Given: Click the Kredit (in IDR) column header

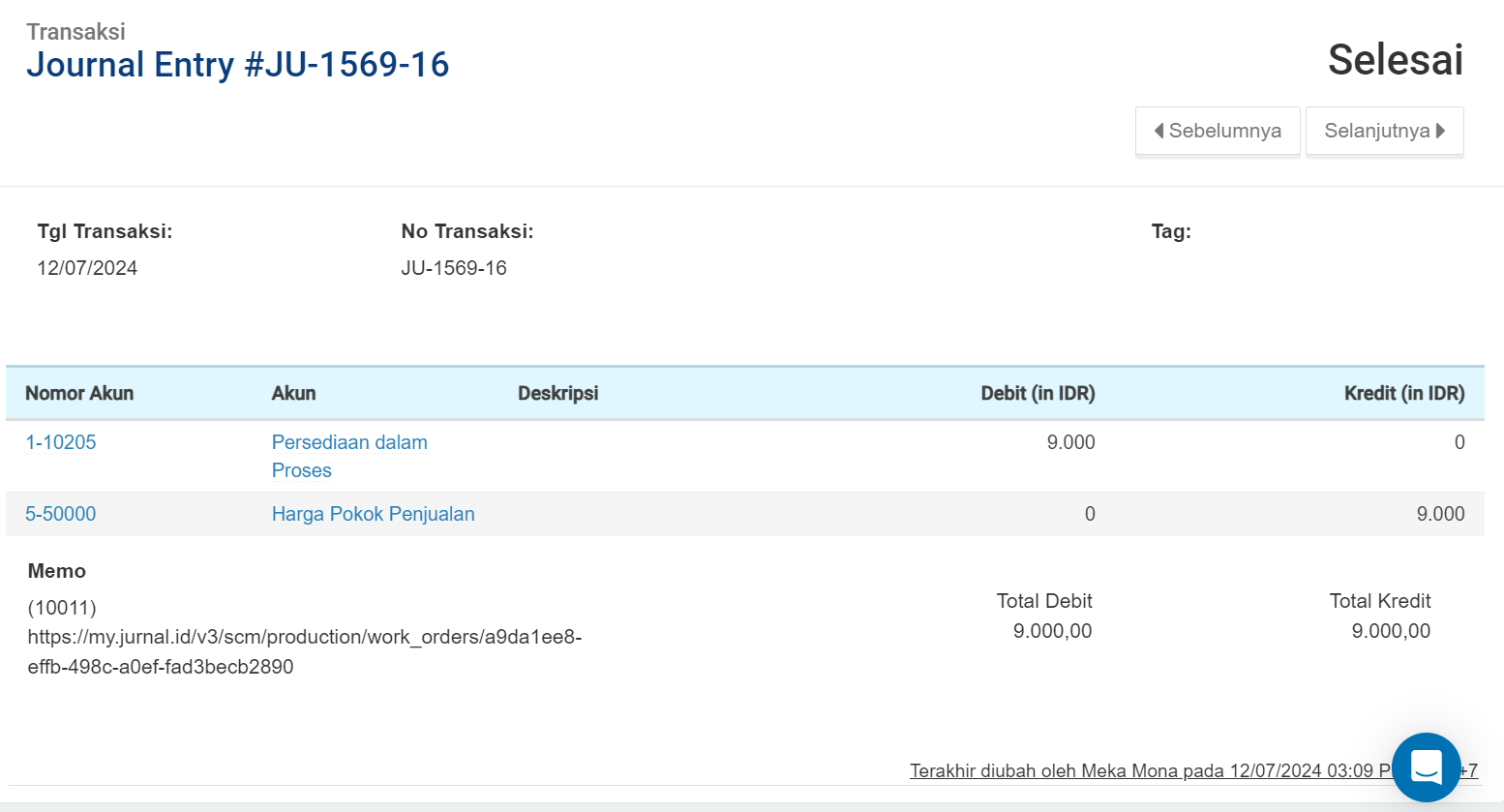Looking at the screenshot, I should (1403, 393).
